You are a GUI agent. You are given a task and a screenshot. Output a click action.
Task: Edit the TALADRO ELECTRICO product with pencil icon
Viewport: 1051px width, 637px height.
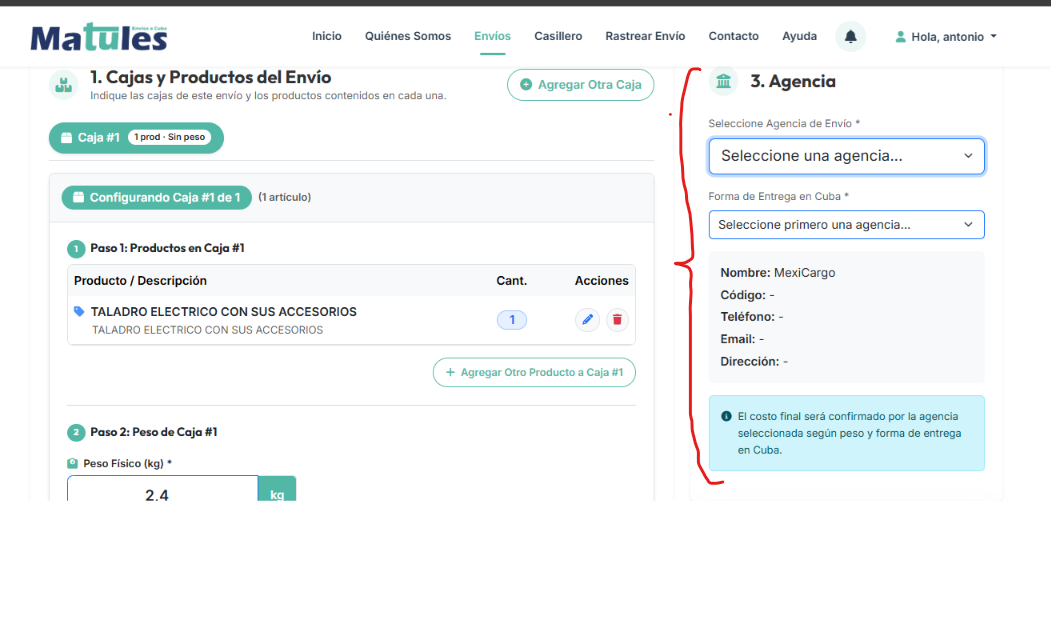click(x=587, y=320)
